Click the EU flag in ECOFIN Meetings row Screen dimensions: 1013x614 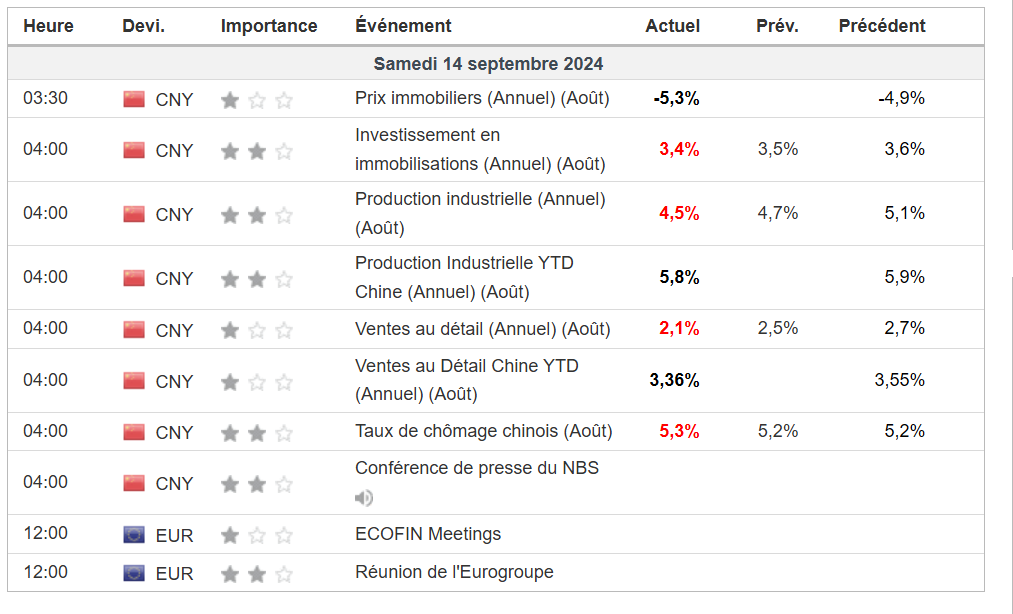pyautogui.click(x=134, y=534)
